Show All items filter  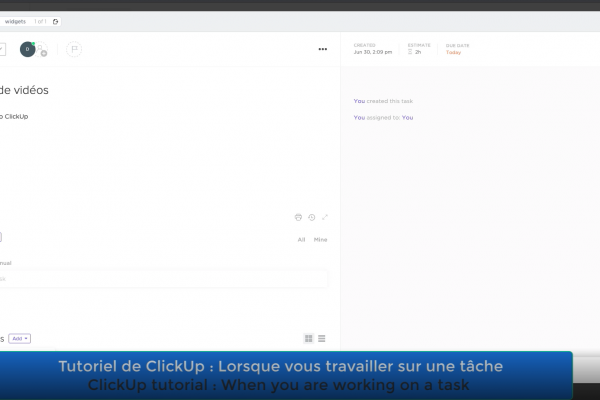(x=302, y=240)
